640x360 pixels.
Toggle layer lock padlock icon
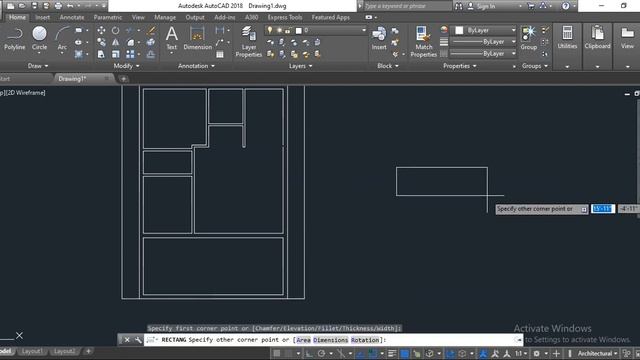pos(288,30)
